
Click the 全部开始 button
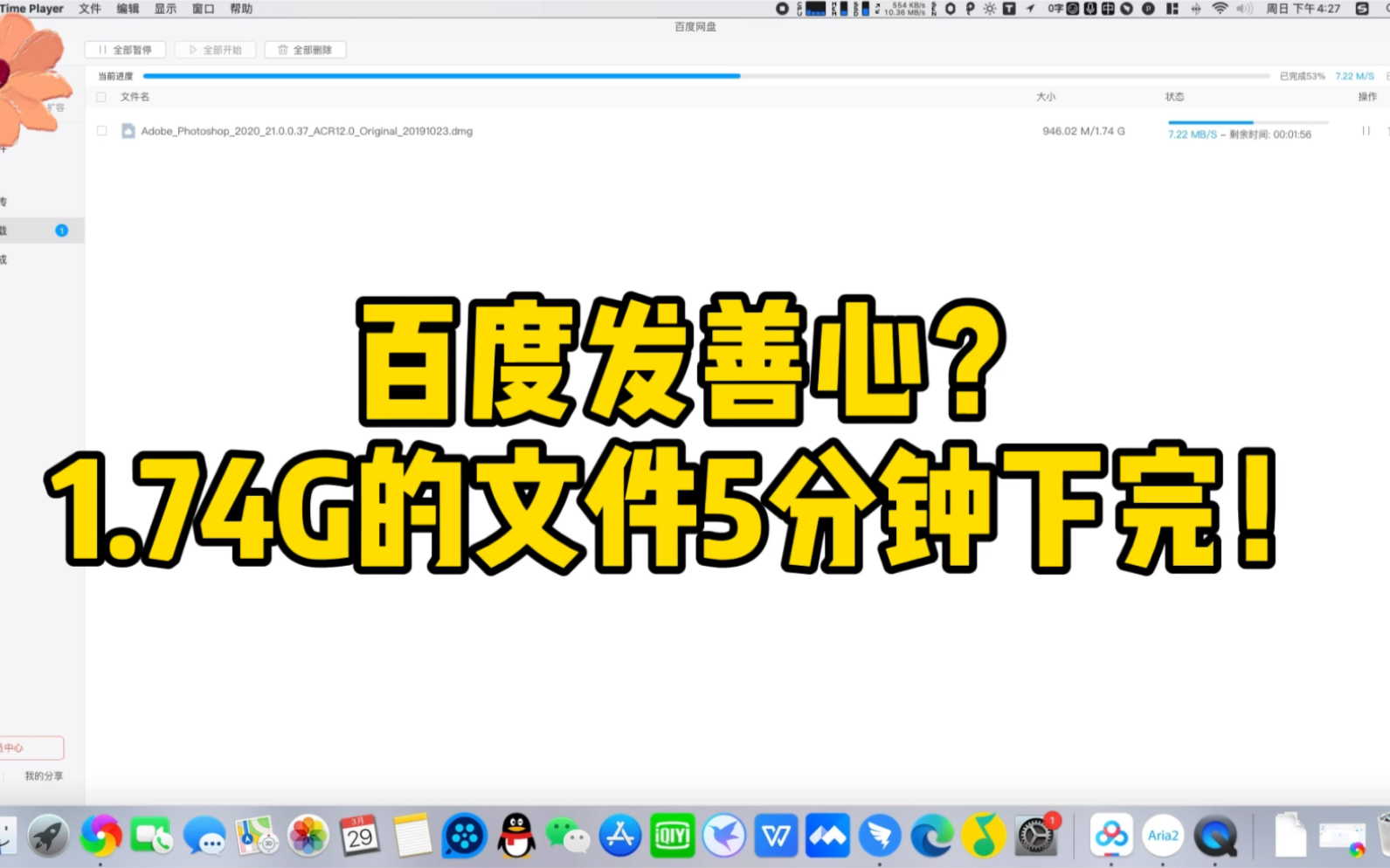coord(215,50)
